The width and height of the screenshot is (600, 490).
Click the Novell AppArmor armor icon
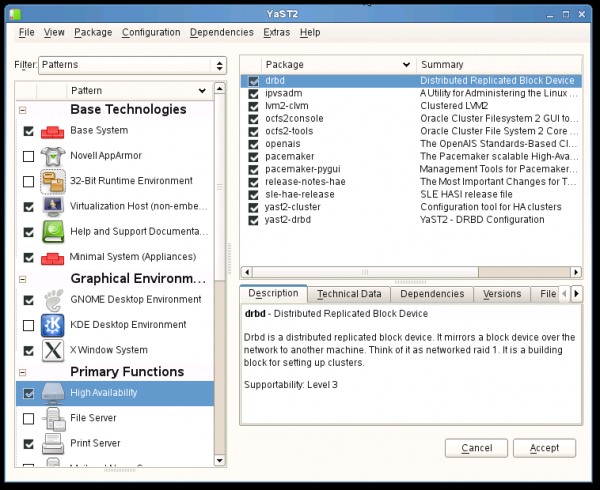coord(53,156)
